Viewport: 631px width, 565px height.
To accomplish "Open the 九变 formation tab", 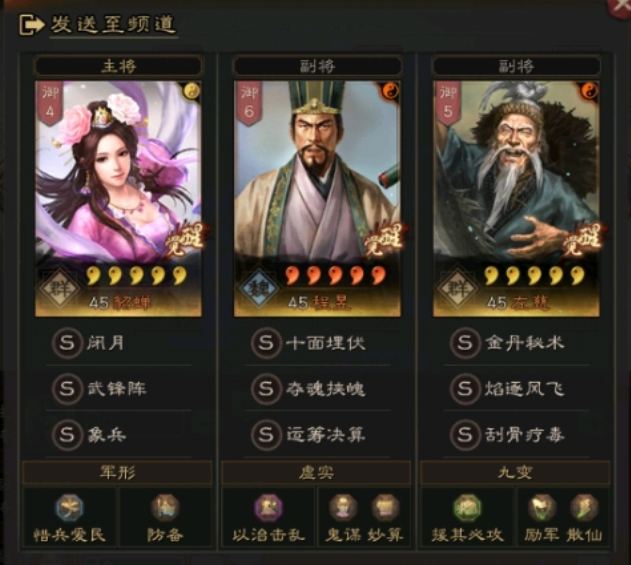I will pos(515,472).
